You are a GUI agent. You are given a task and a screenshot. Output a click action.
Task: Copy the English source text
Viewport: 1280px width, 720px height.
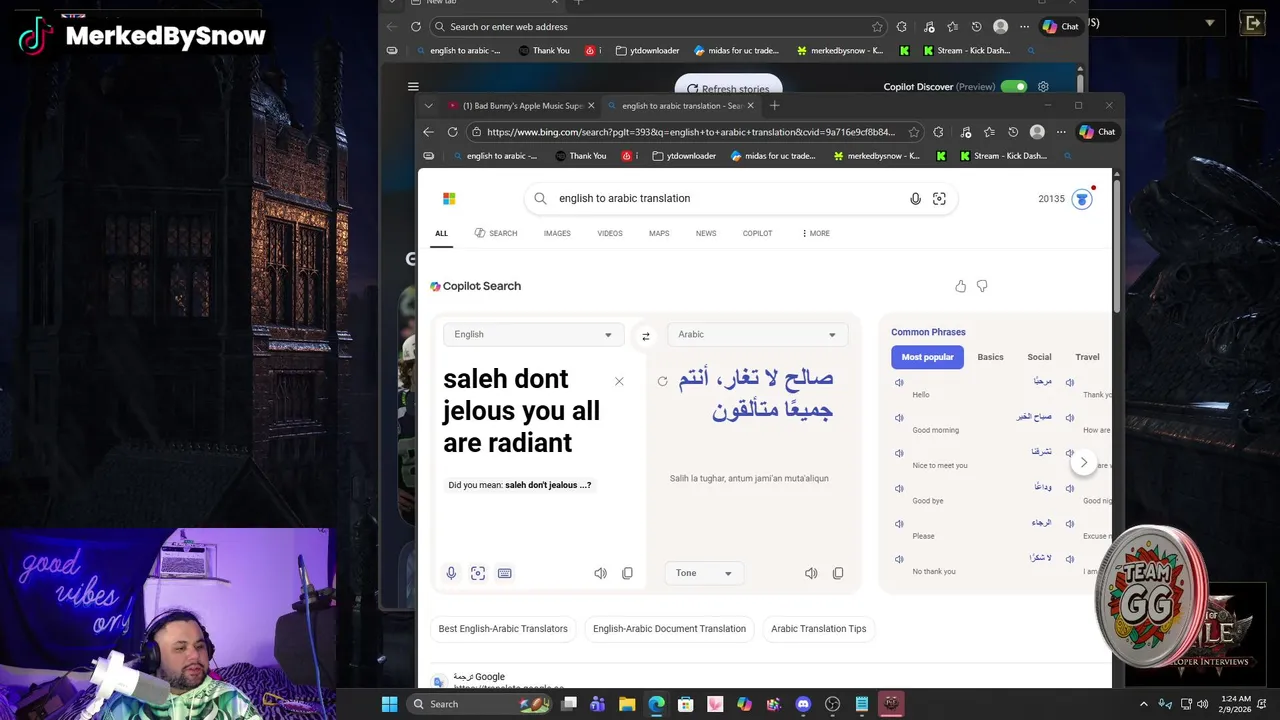coord(627,573)
